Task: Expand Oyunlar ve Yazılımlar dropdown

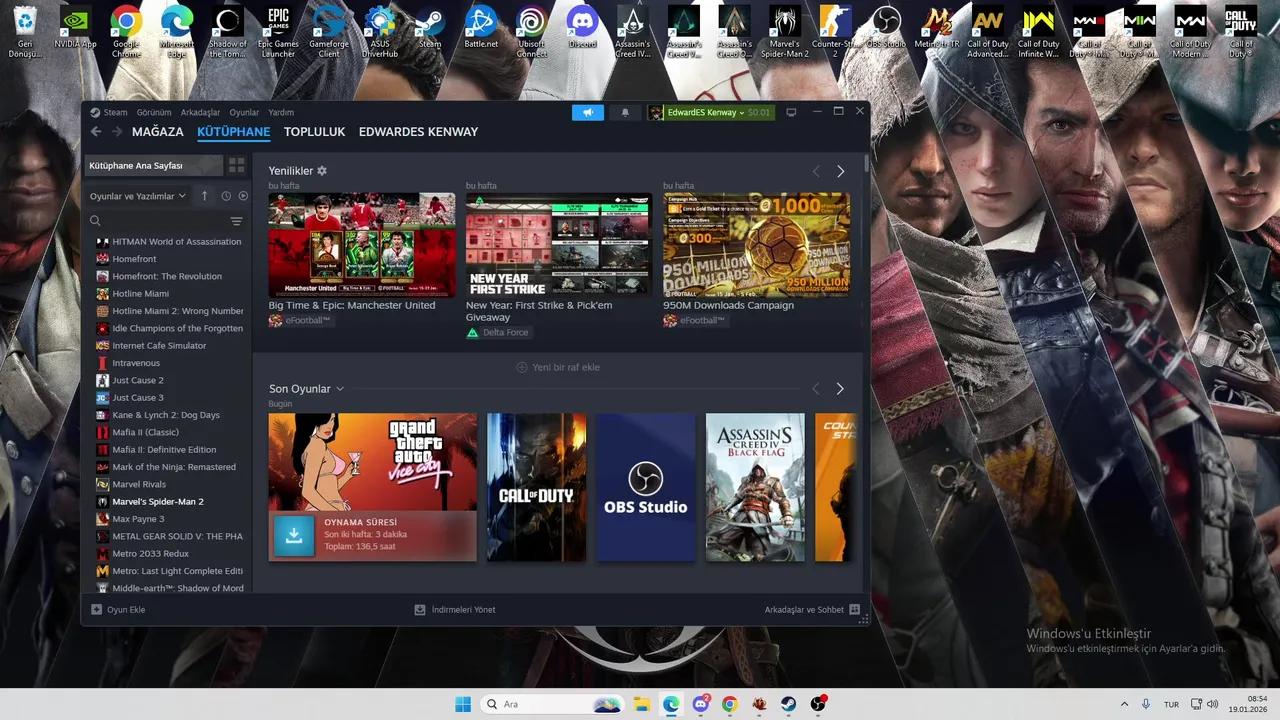Action: 137,196
